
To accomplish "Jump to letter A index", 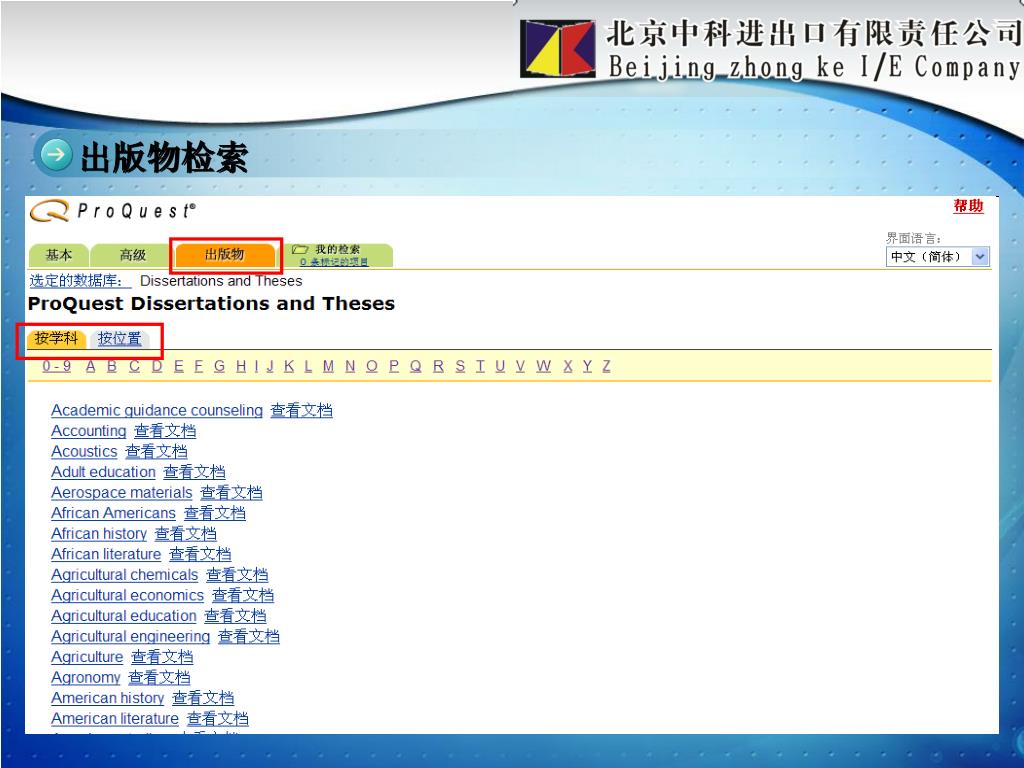I will point(91,366).
